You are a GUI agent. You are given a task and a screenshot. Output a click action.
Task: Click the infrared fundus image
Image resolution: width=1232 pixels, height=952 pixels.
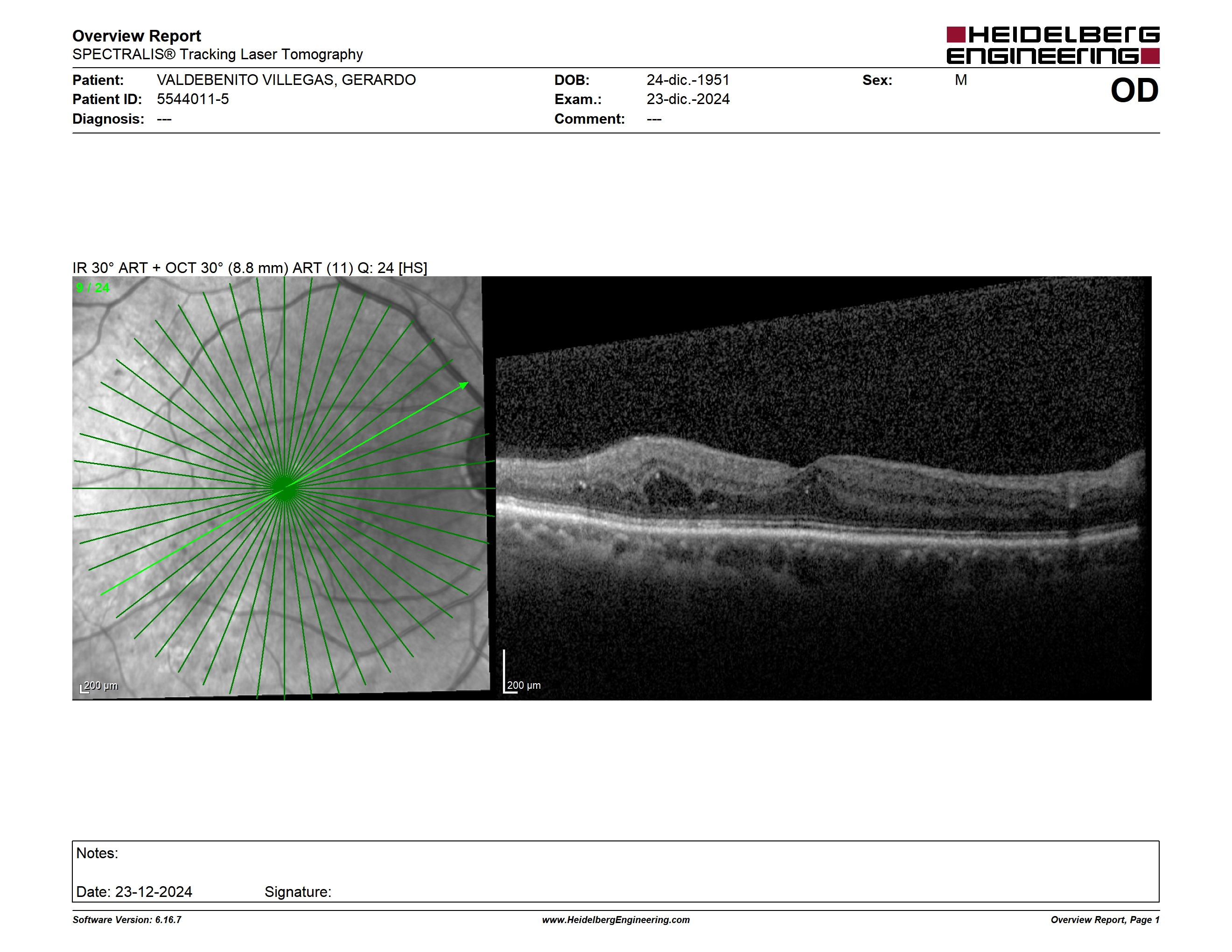284,488
